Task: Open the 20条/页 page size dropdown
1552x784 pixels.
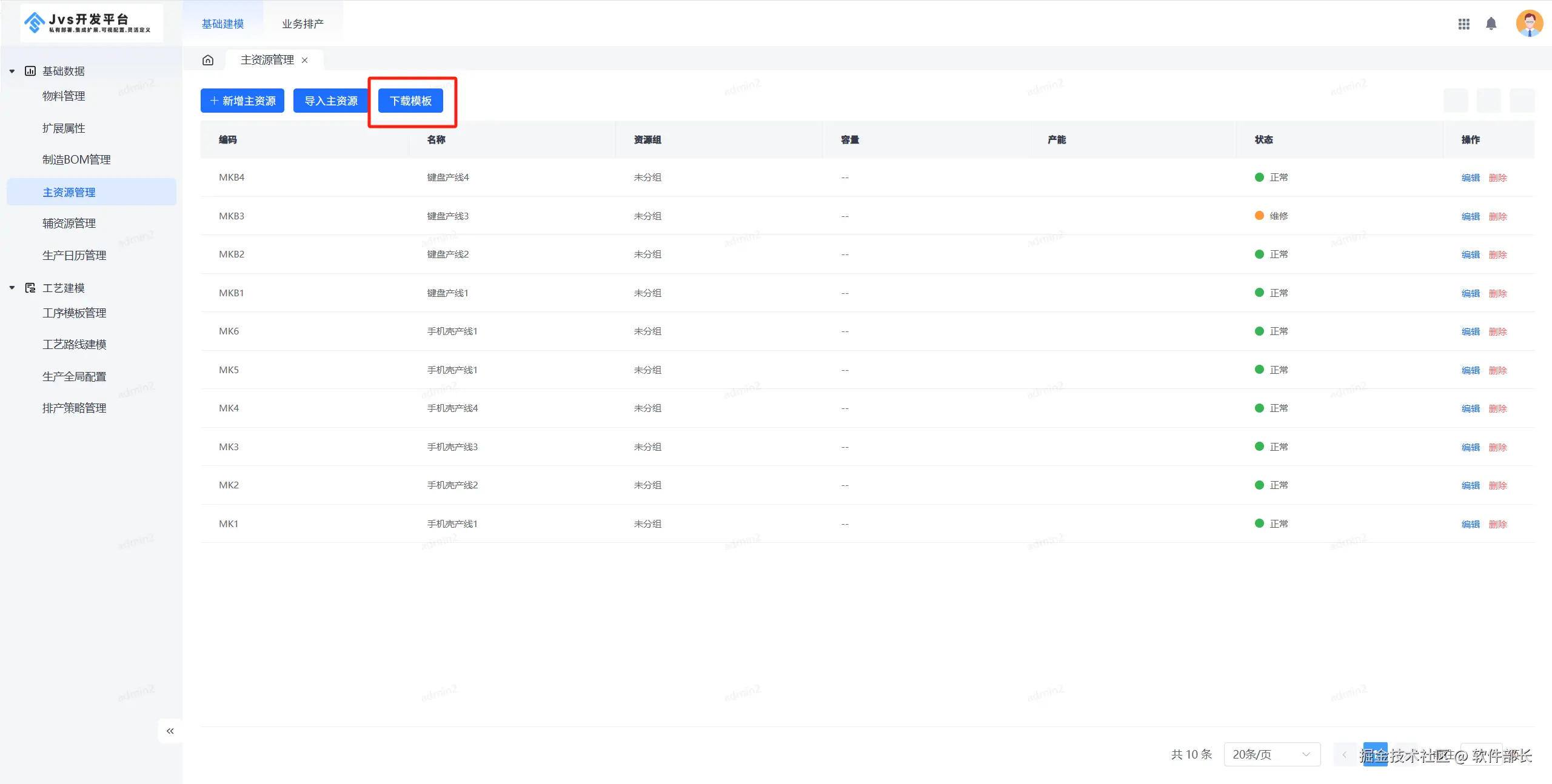Action: (x=1271, y=754)
